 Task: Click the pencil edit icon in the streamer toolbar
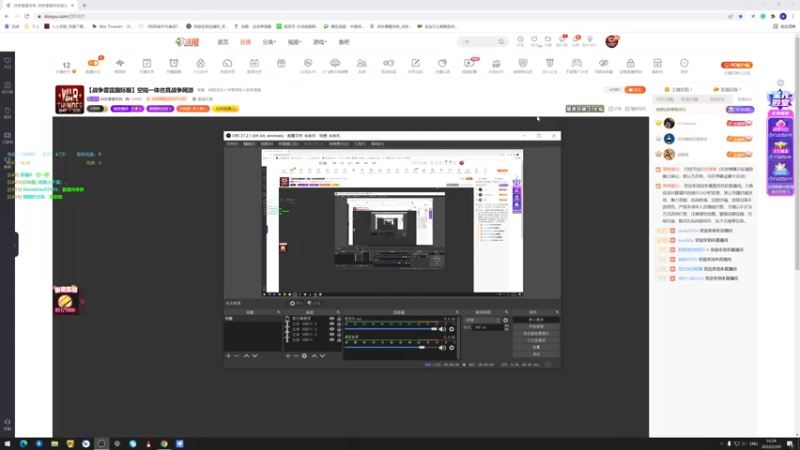(415, 63)
